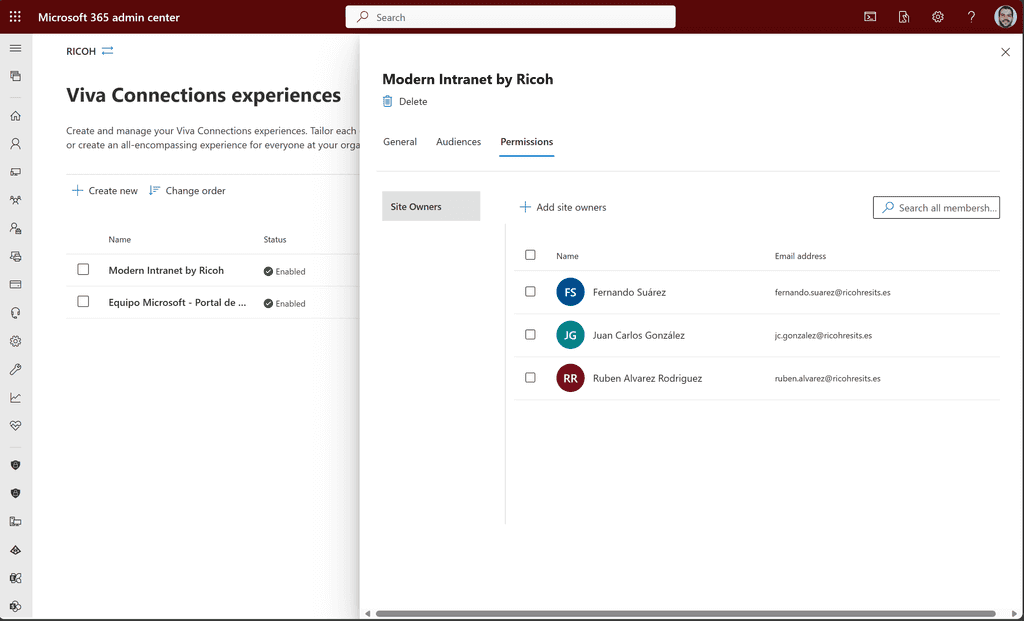Click Add site owners
The image size is (1024, 621).
(563, 207)
